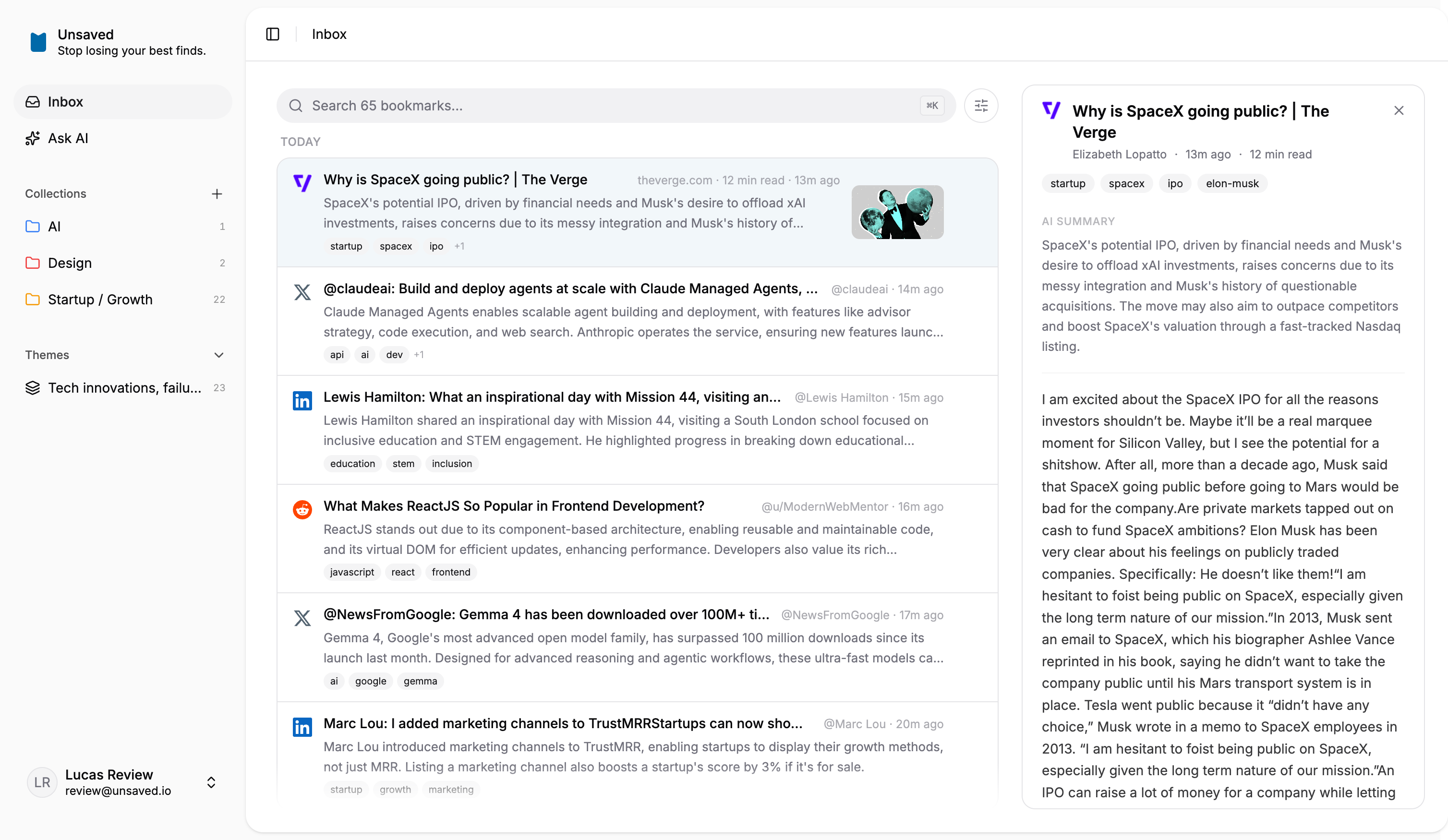Click the LR avatar
Viewport: 1448px width, 840px height.
(x=42, y=782)
